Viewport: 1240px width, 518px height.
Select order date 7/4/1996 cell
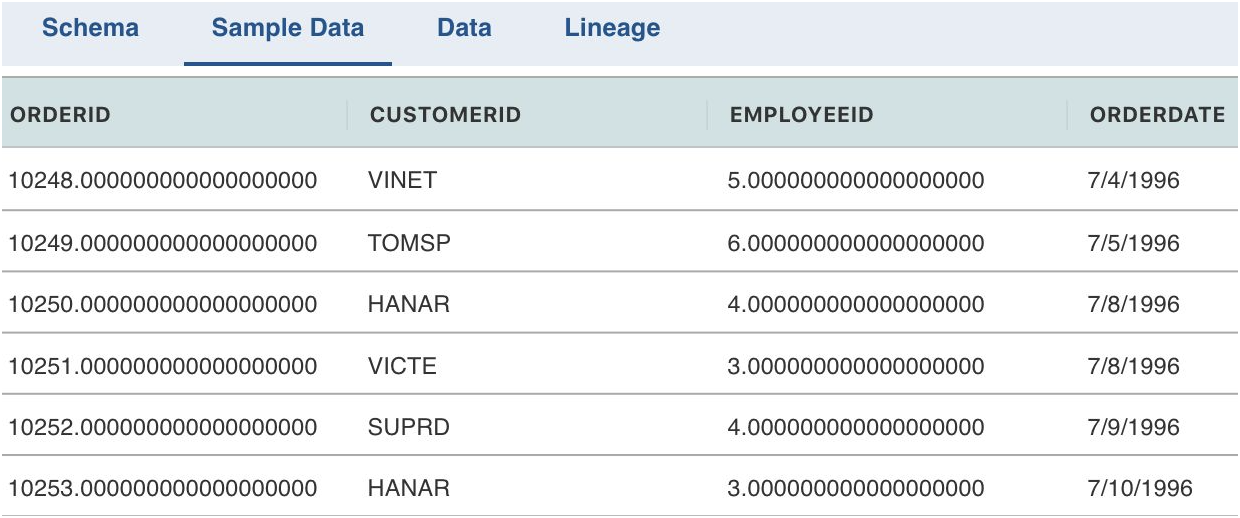pyautogui.click(x=1134, y=181)
